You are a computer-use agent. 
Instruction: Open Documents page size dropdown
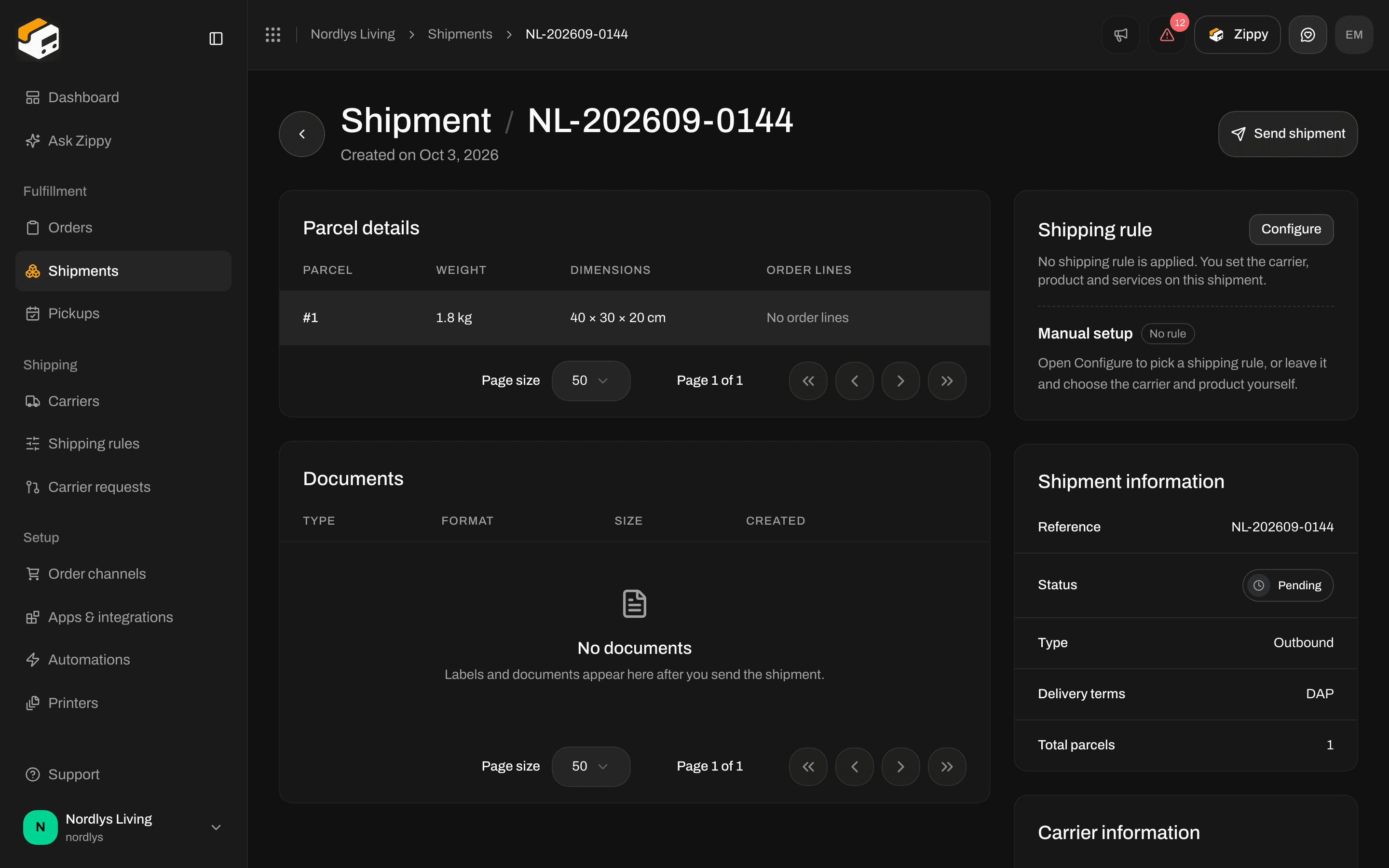tap(591, 766)
